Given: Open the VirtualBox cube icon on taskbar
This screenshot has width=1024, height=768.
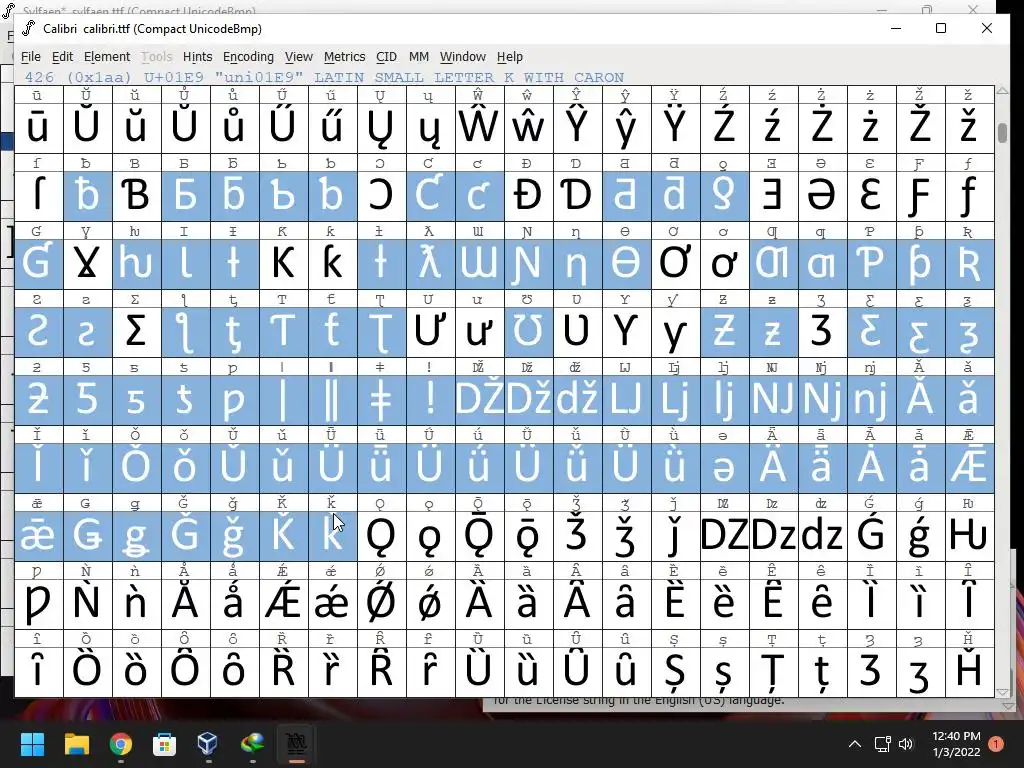Looking at the screenshot, I should [208, 744].
